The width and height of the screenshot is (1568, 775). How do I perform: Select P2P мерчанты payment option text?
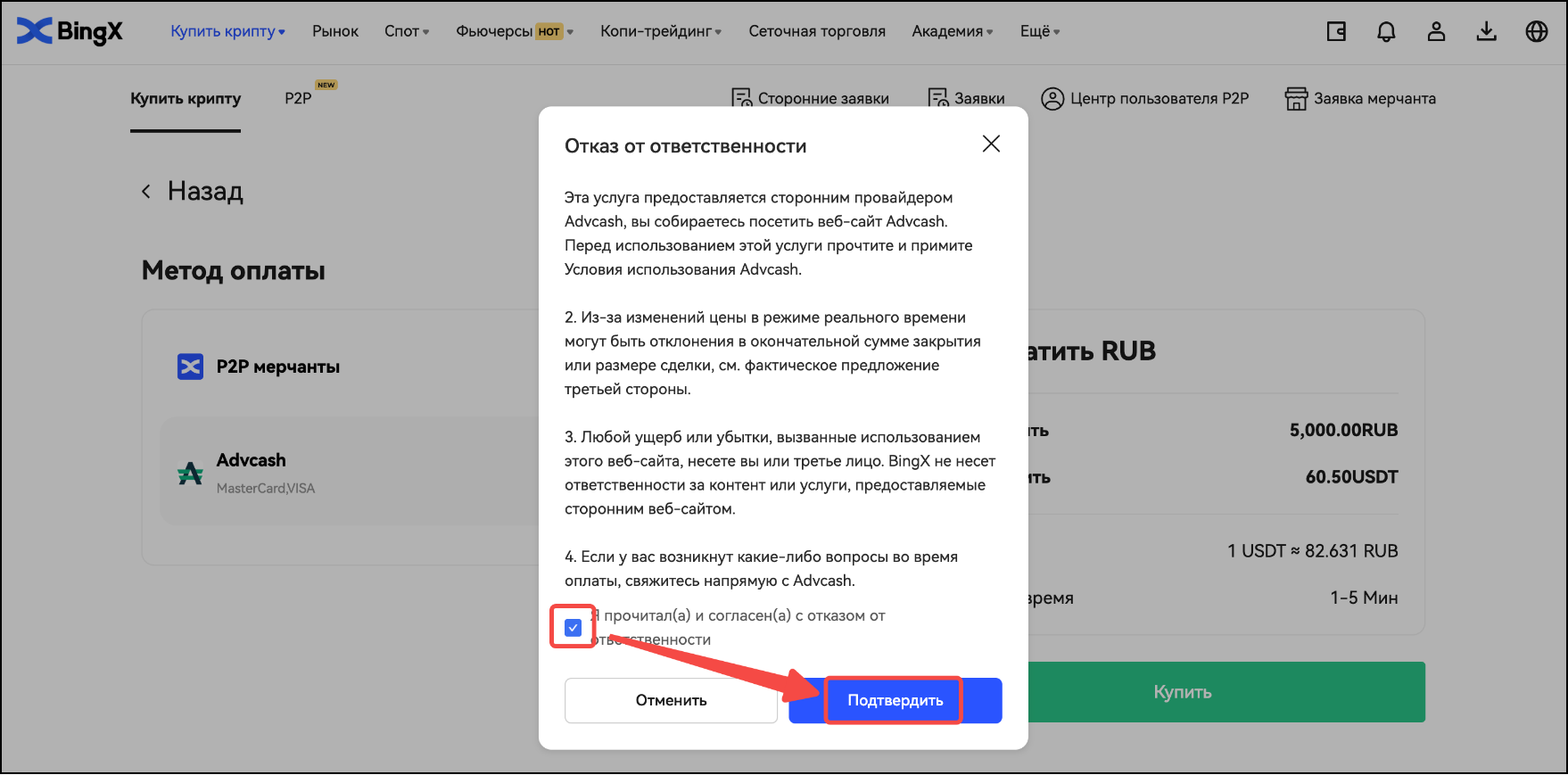(x=278, y=367)
